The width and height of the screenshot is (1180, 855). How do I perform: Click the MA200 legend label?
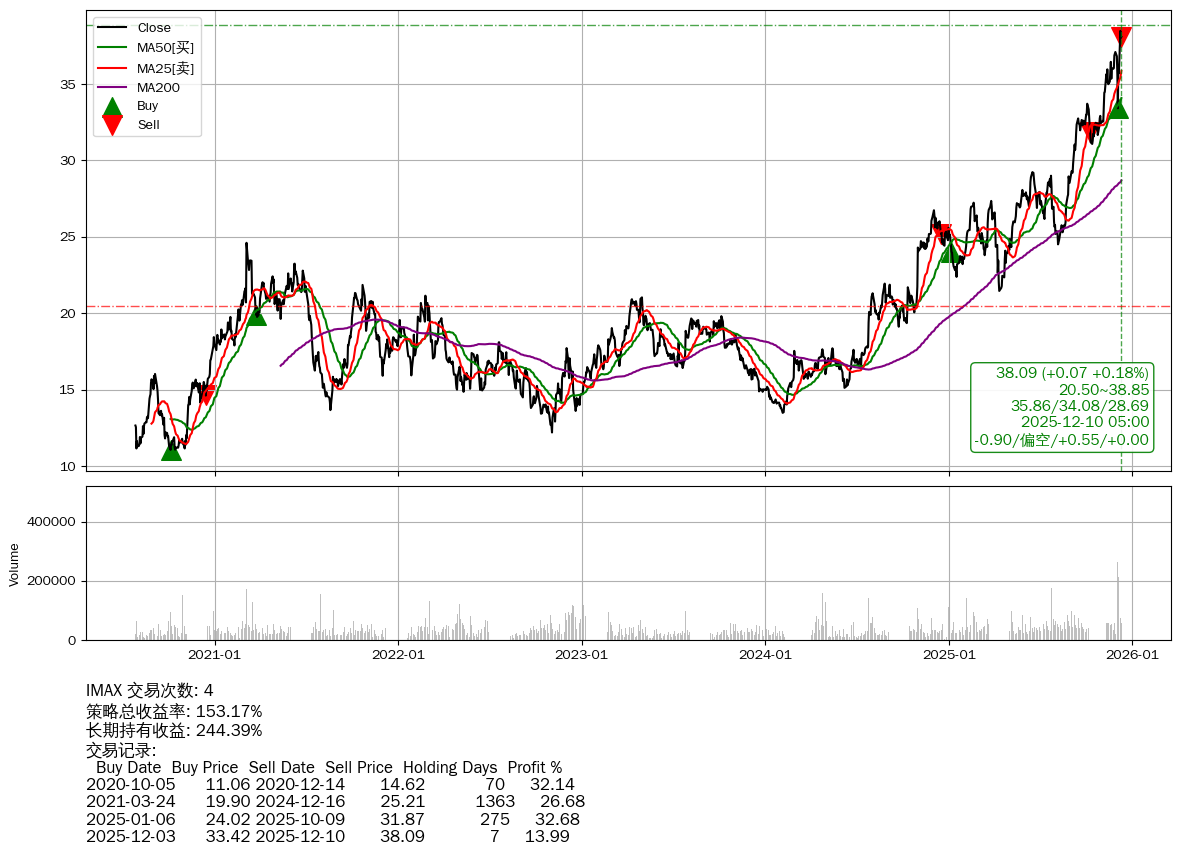[x=158, y=88]
